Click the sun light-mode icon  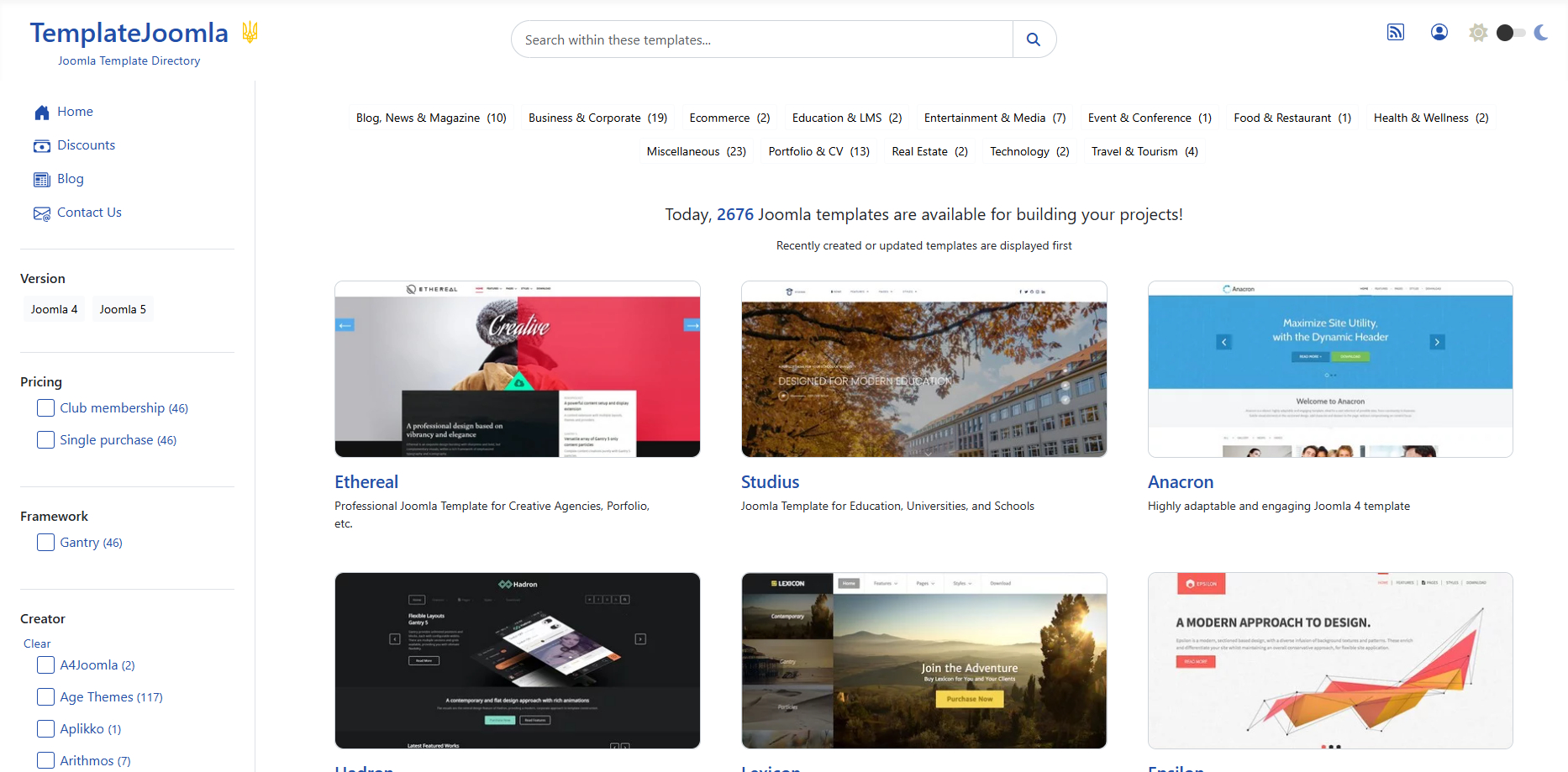pos(1478,33)
